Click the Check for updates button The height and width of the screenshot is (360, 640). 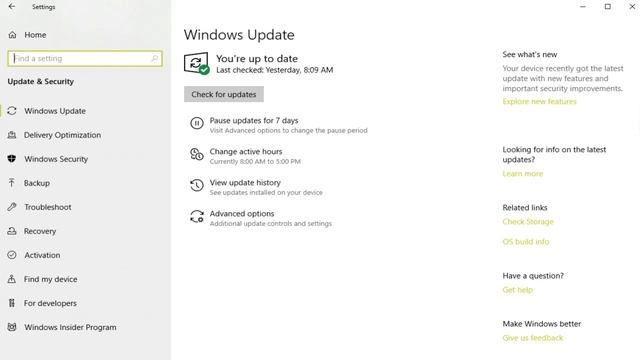pos(224,94)
